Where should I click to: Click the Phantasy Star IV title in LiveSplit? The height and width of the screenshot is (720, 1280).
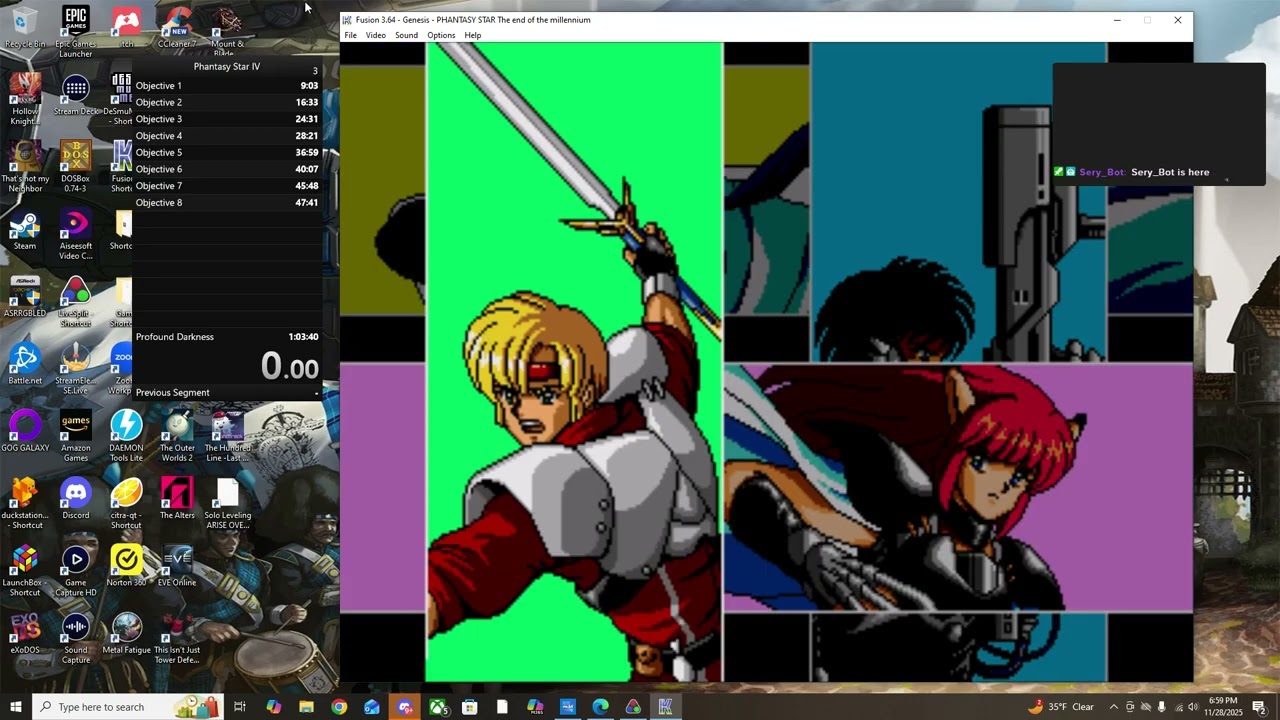click(x=227, y=66)
